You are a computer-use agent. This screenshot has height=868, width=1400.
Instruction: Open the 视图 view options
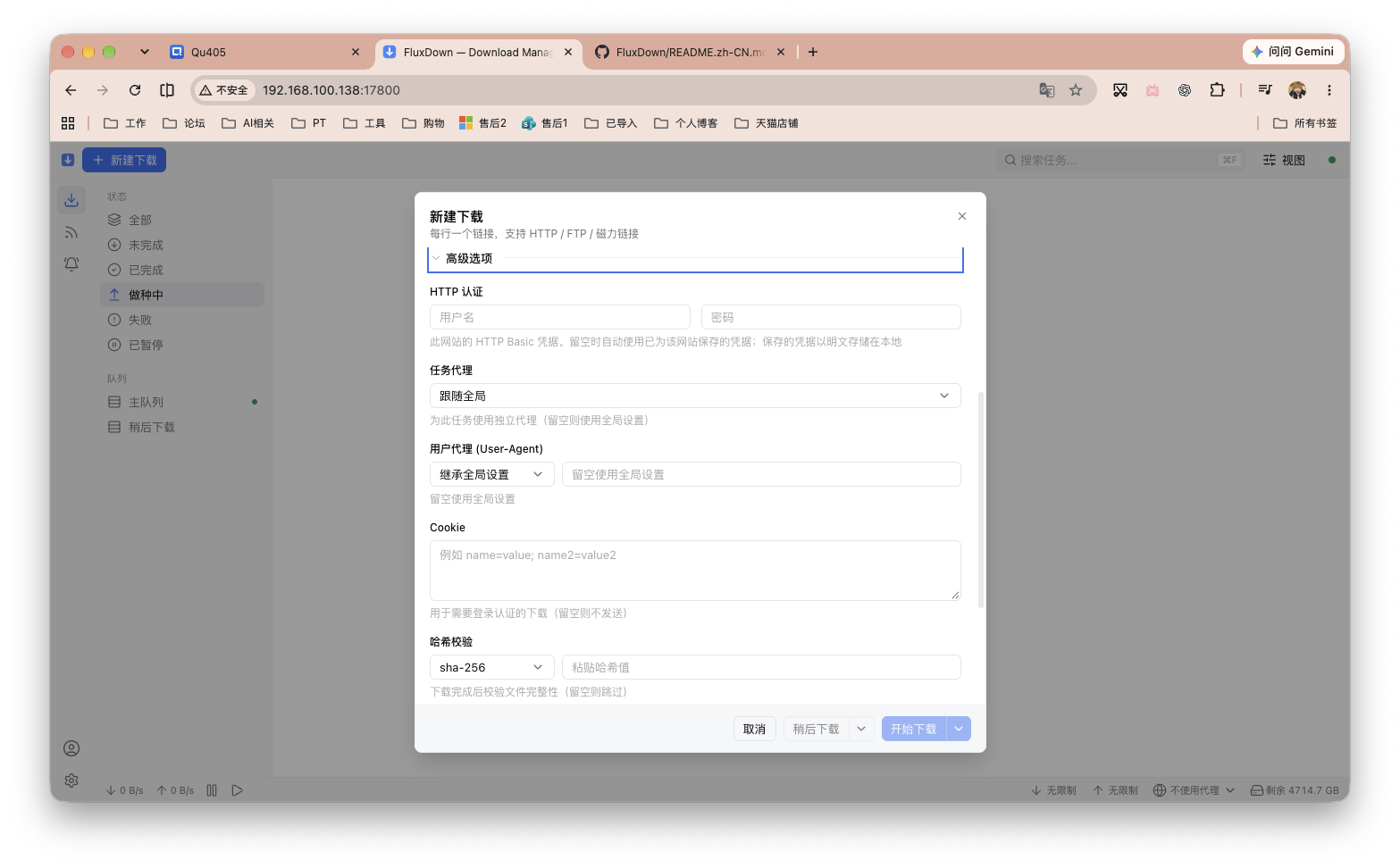tap(1284, 160)
